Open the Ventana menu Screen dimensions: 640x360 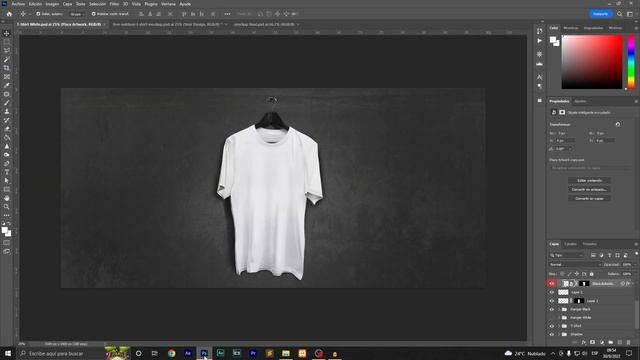tap(168, 4)
